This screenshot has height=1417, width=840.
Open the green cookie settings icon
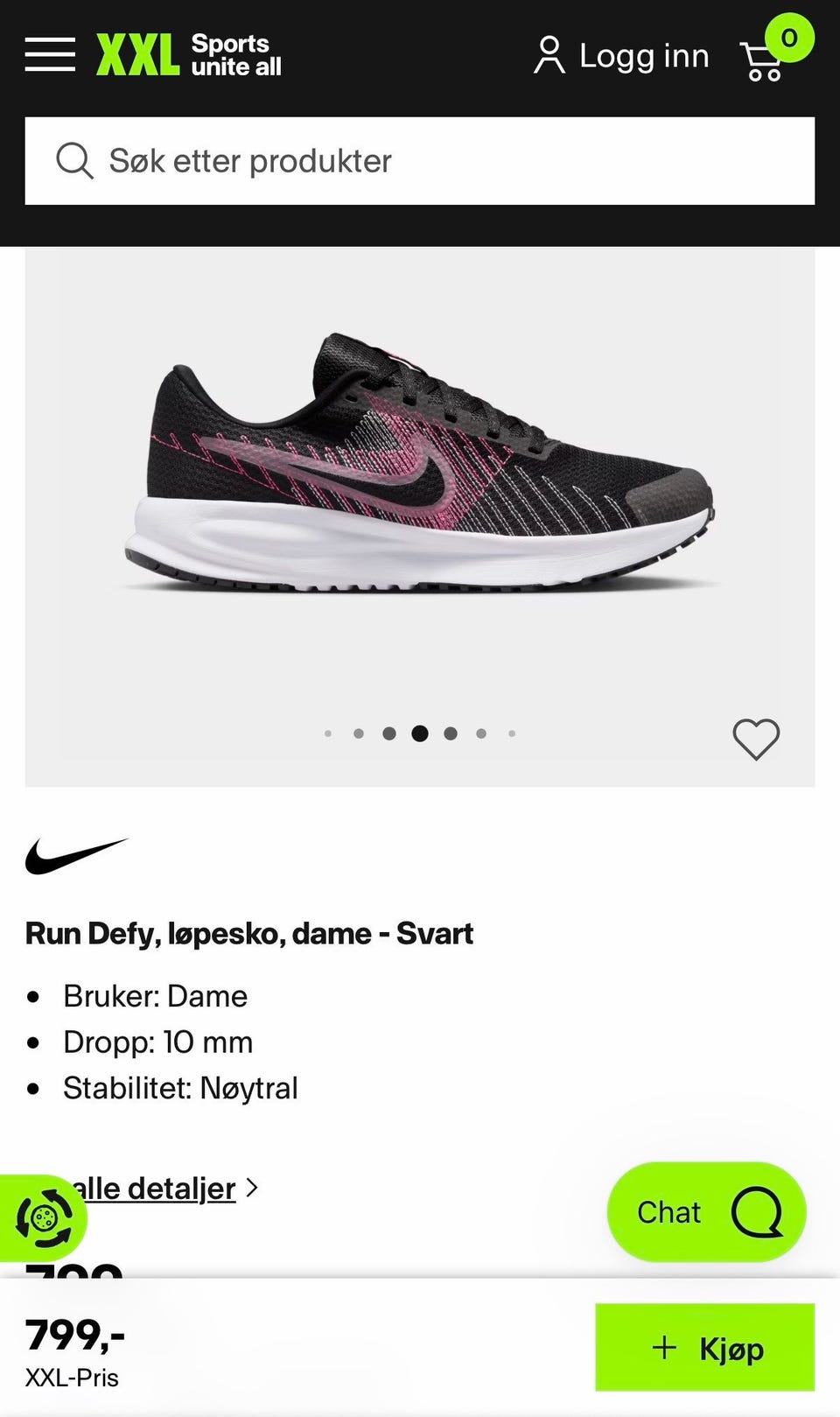point(42,1217)
